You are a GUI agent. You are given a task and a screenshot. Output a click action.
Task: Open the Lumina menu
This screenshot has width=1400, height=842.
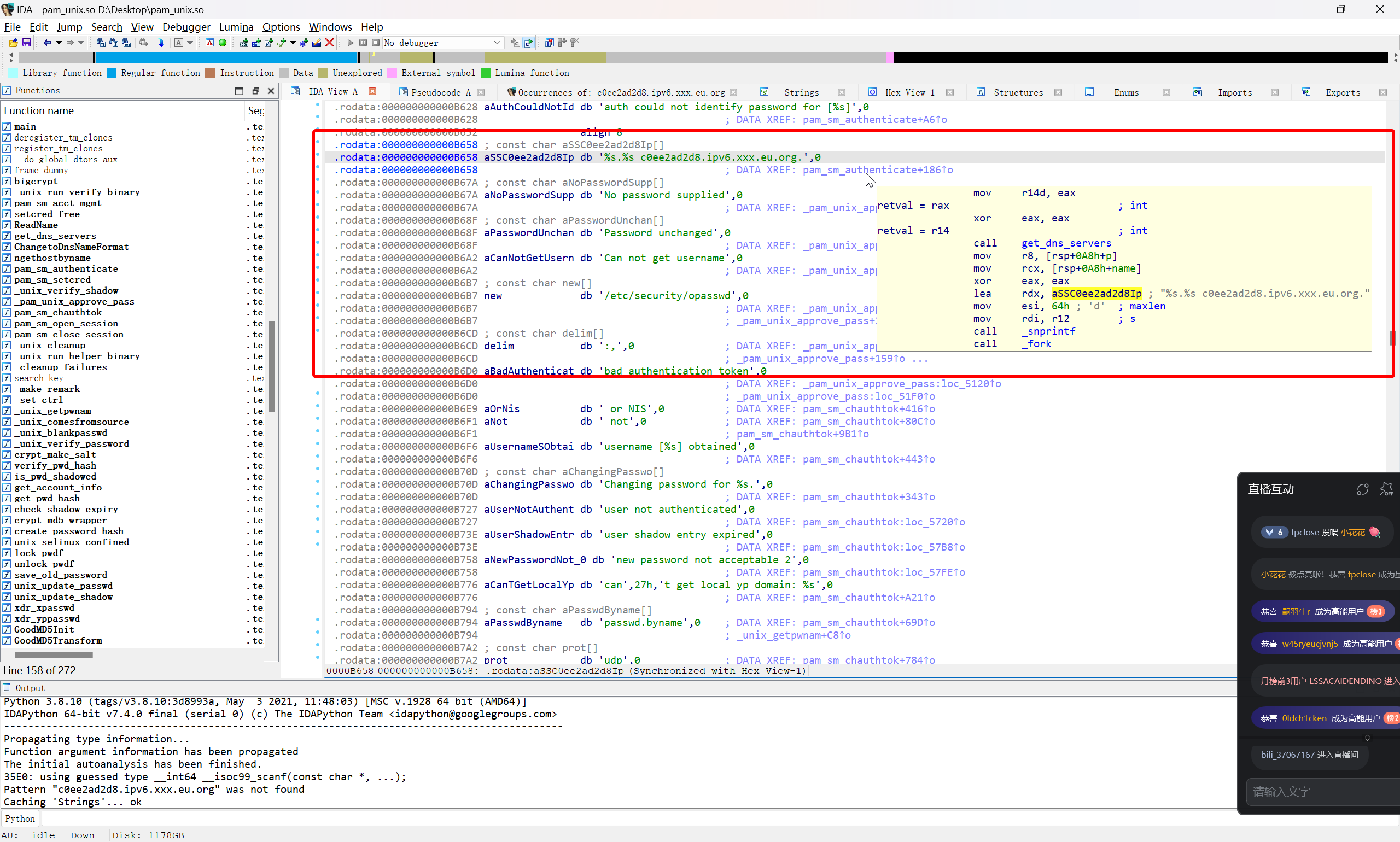click(x=236, y=27)
